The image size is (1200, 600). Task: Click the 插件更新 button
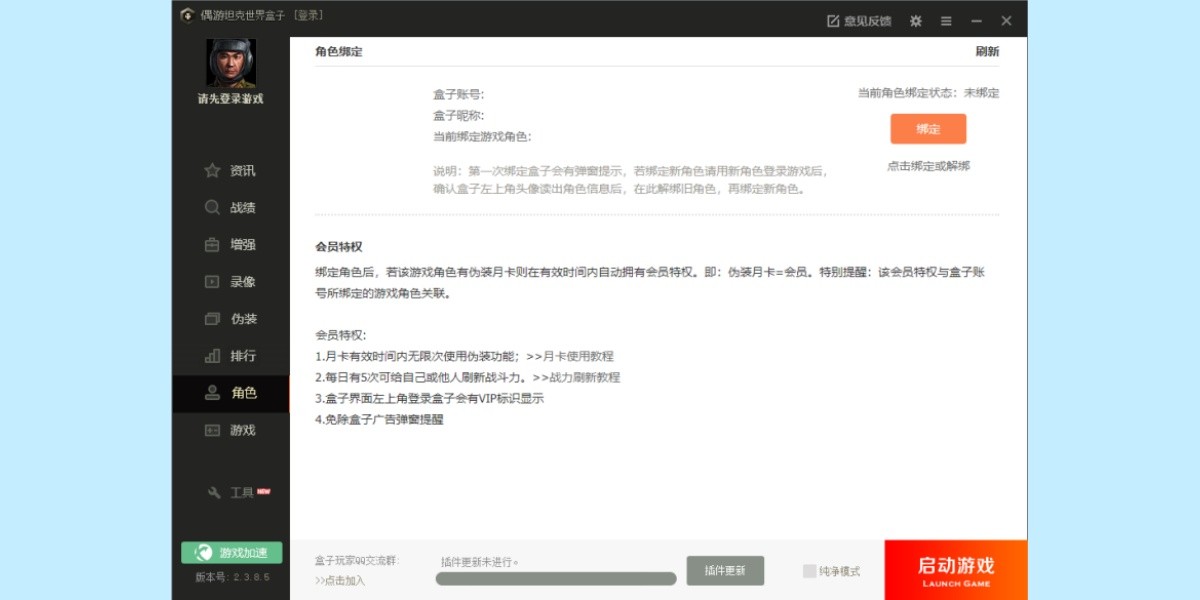point(725,571)
